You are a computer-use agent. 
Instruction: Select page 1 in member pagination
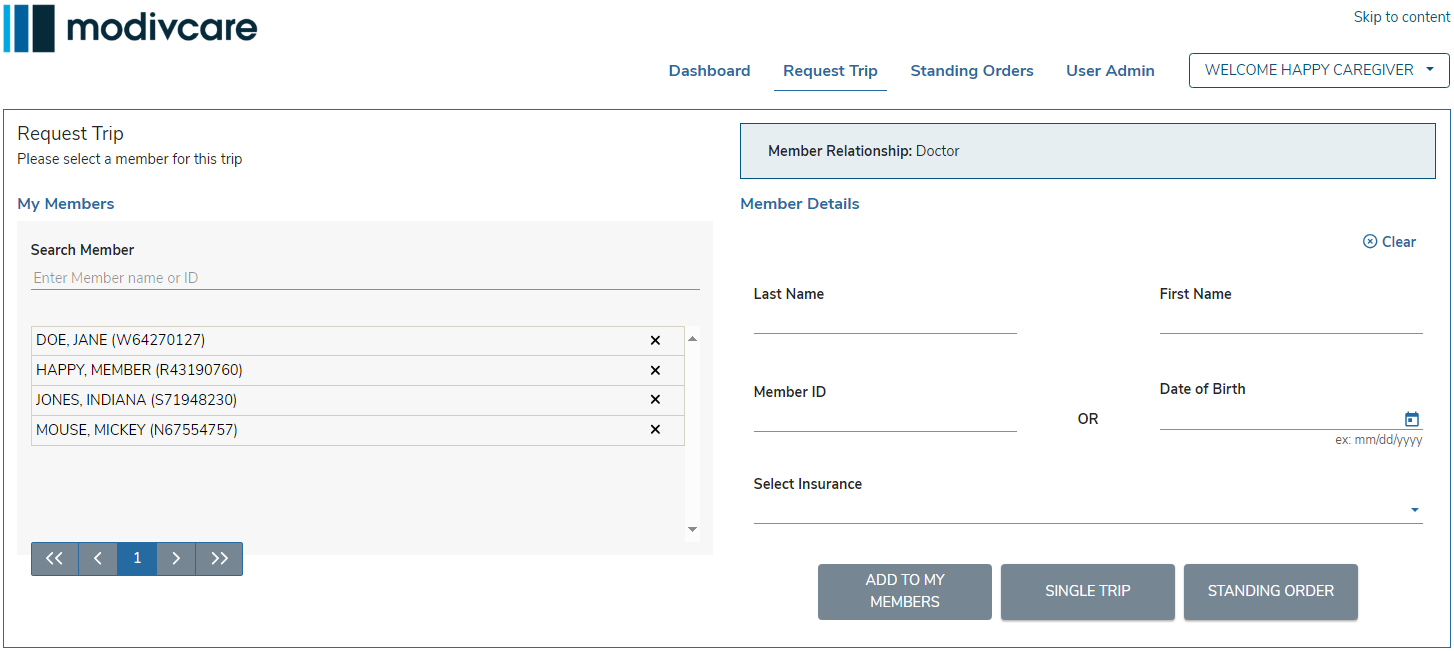click(137, 559)
